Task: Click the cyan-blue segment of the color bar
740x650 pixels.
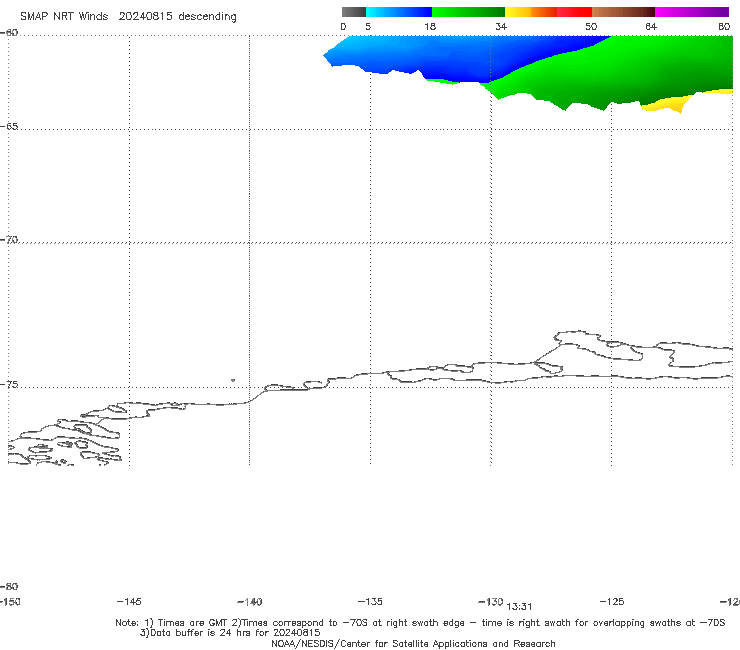Action: tap(399, 12)
